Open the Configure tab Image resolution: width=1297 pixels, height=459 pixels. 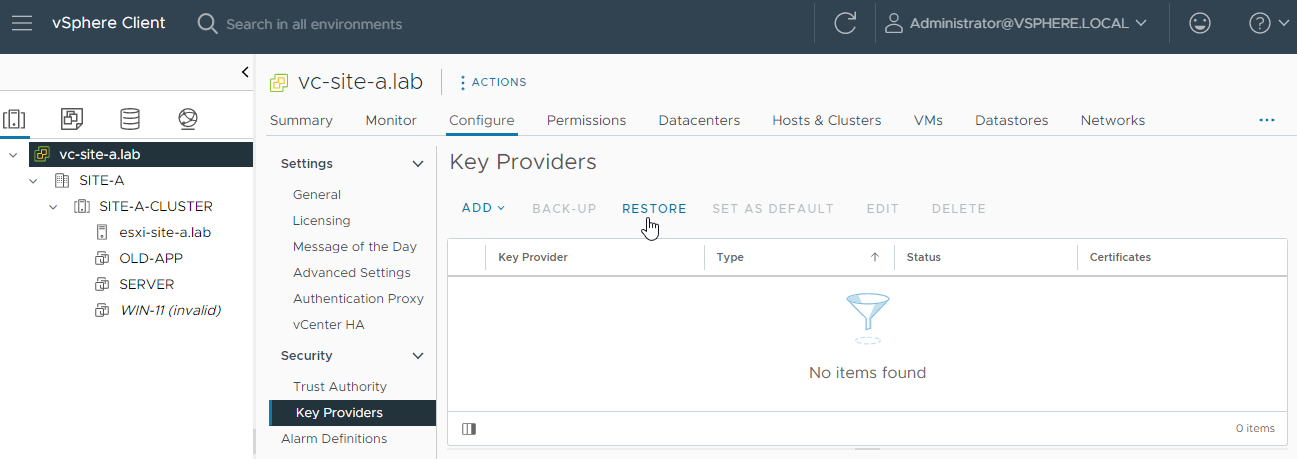point(482,120)
